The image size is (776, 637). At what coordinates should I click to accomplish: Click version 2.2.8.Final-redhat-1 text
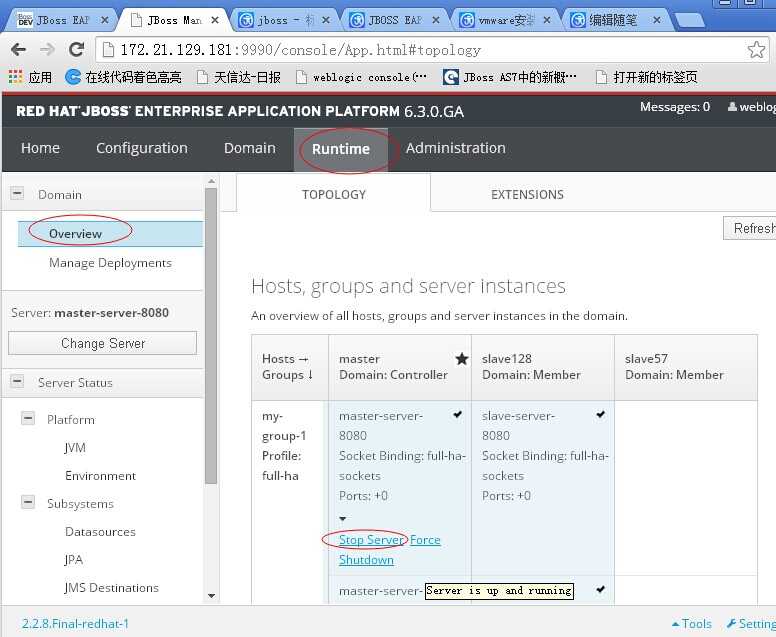click(x=75, y=624)
